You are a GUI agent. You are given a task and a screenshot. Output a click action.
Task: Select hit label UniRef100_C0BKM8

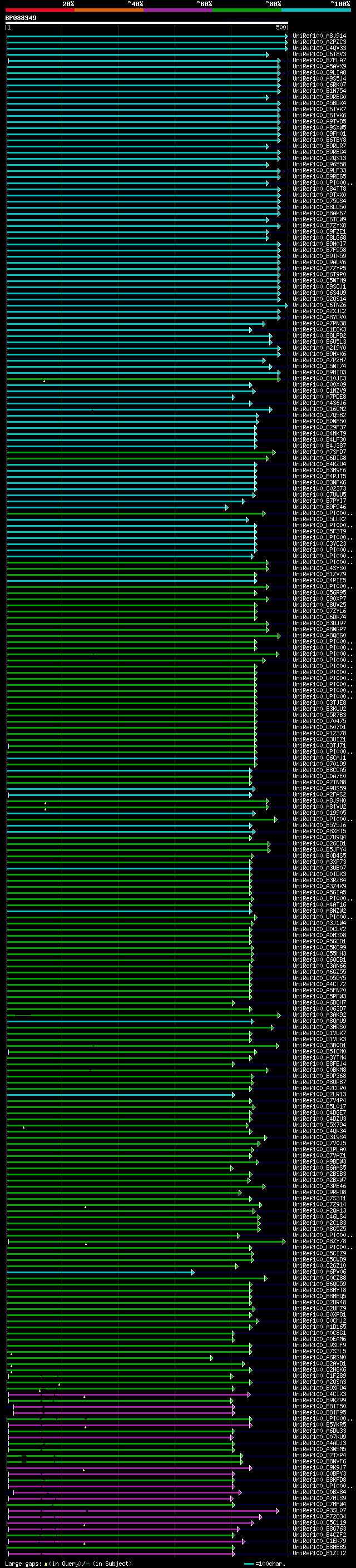pos(319,1070)
